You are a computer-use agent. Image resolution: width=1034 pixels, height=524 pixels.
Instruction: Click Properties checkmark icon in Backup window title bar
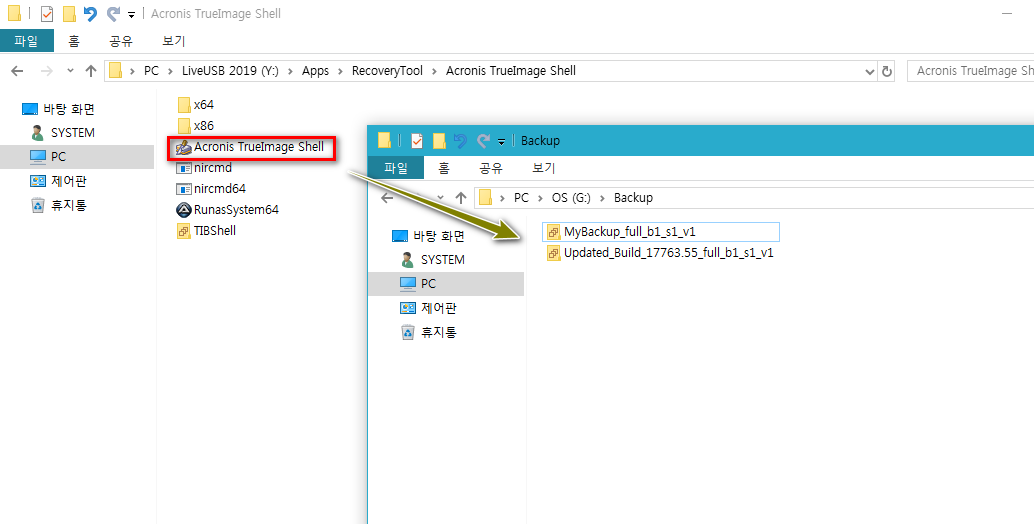[417, 140]
